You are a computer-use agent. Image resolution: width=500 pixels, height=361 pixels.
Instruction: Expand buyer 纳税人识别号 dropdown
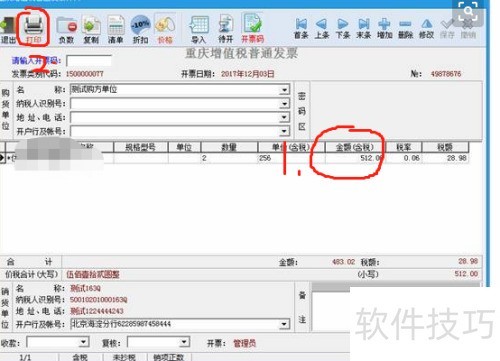click(284, 104)
